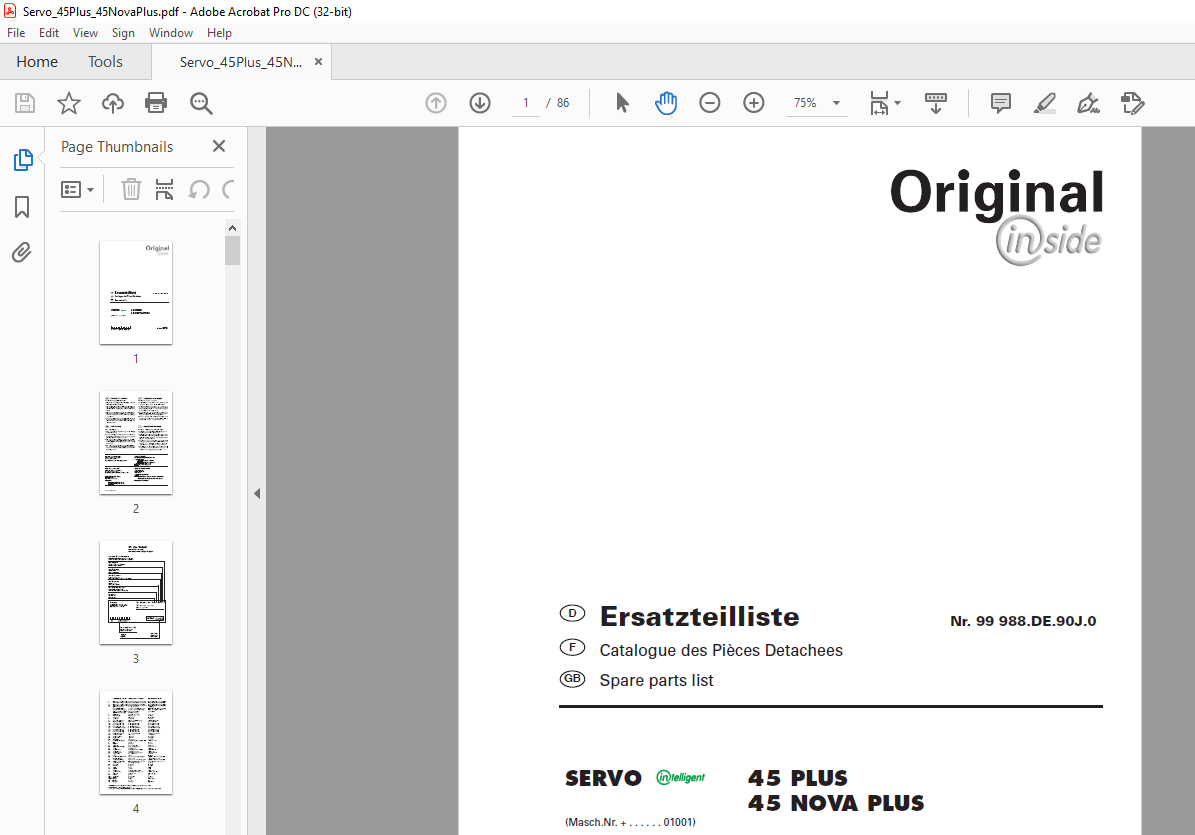This screenshot has height=835, width=1195.
Task: Click 'Catalogue des Pièces Detachees' text
Action: [721, 651]
